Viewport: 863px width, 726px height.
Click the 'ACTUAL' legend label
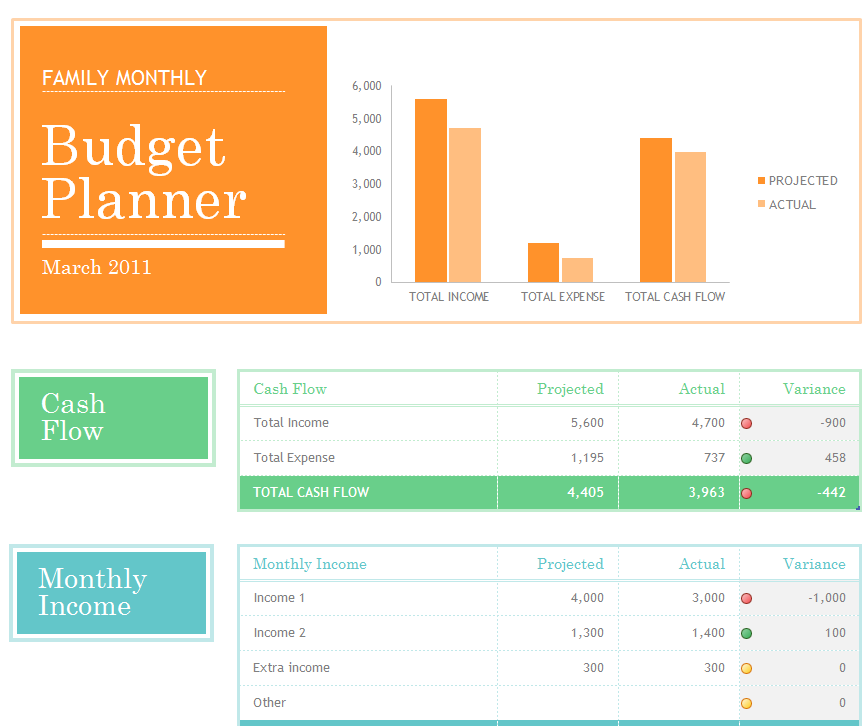[792, 204]
